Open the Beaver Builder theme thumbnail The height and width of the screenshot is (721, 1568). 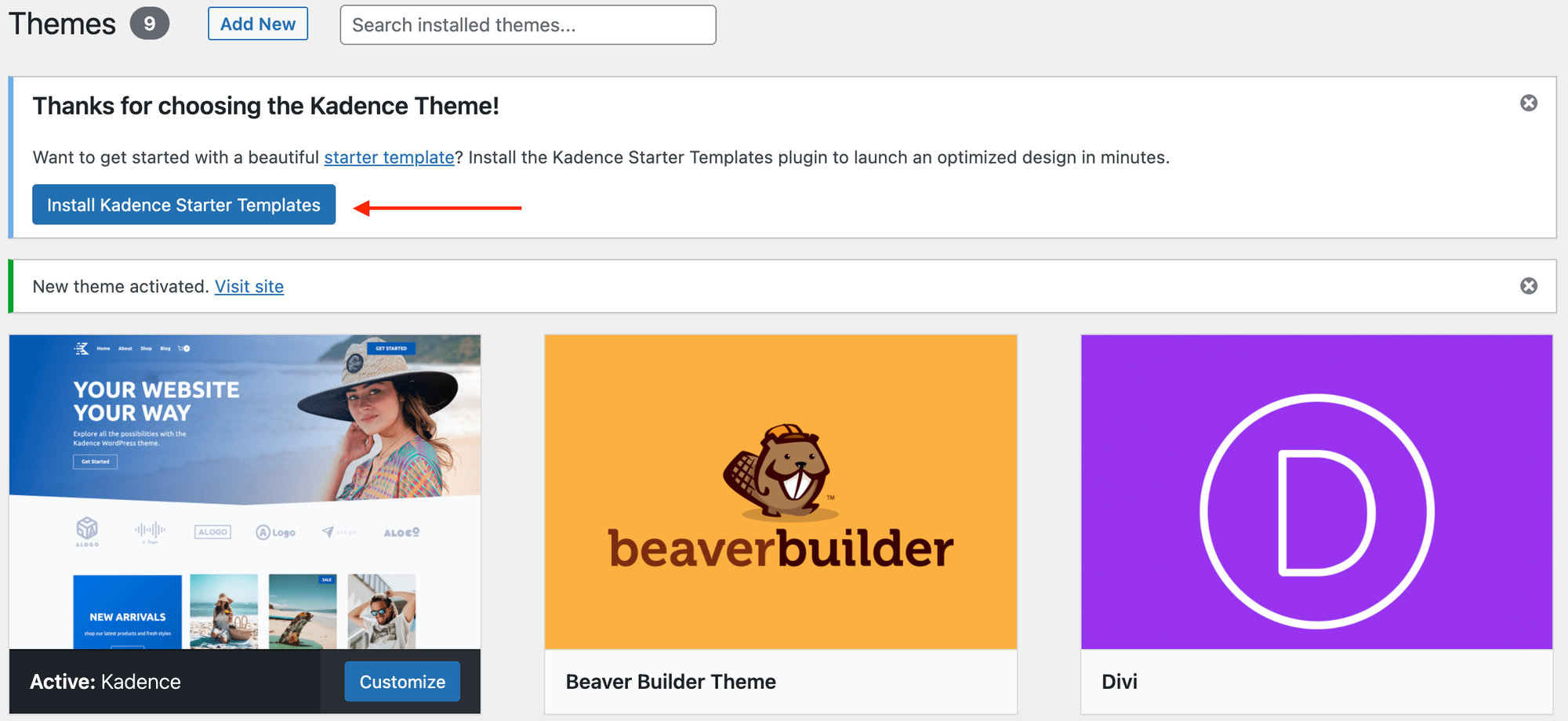click(x=781, y=492)
